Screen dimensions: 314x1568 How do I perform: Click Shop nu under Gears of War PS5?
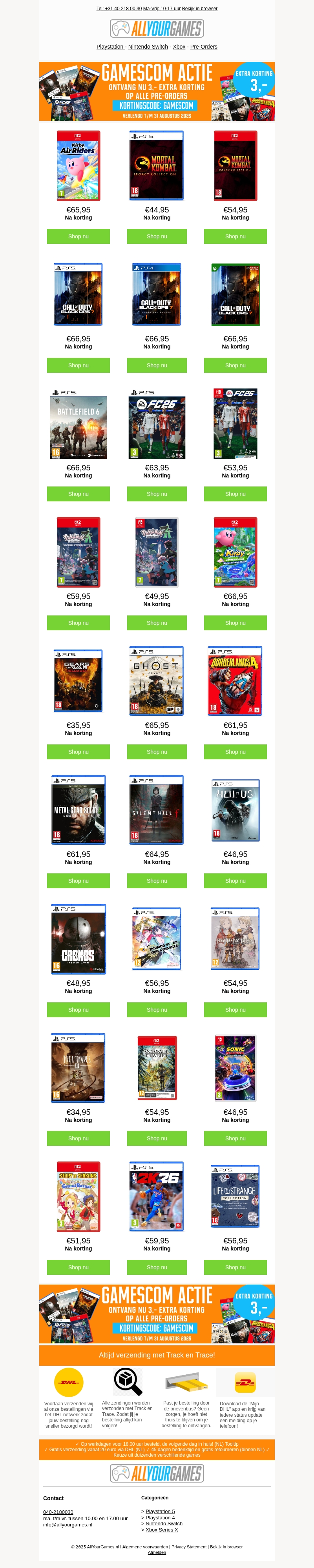pyautogui.click(x=78, y=752)
